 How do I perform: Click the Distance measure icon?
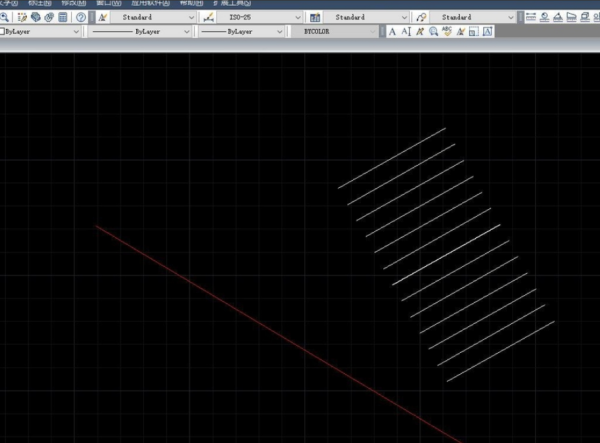coord(531,17)
